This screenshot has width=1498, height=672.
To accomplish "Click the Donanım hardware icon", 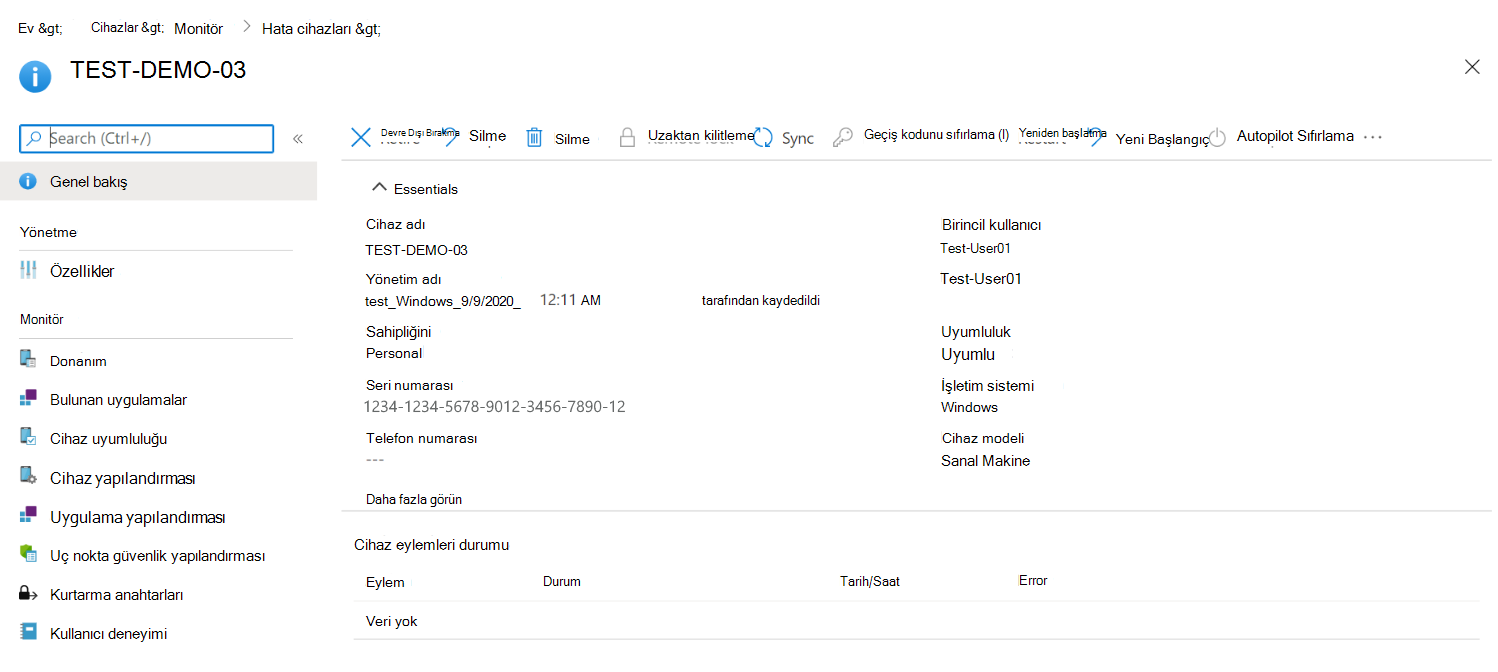I will point(28,361).
